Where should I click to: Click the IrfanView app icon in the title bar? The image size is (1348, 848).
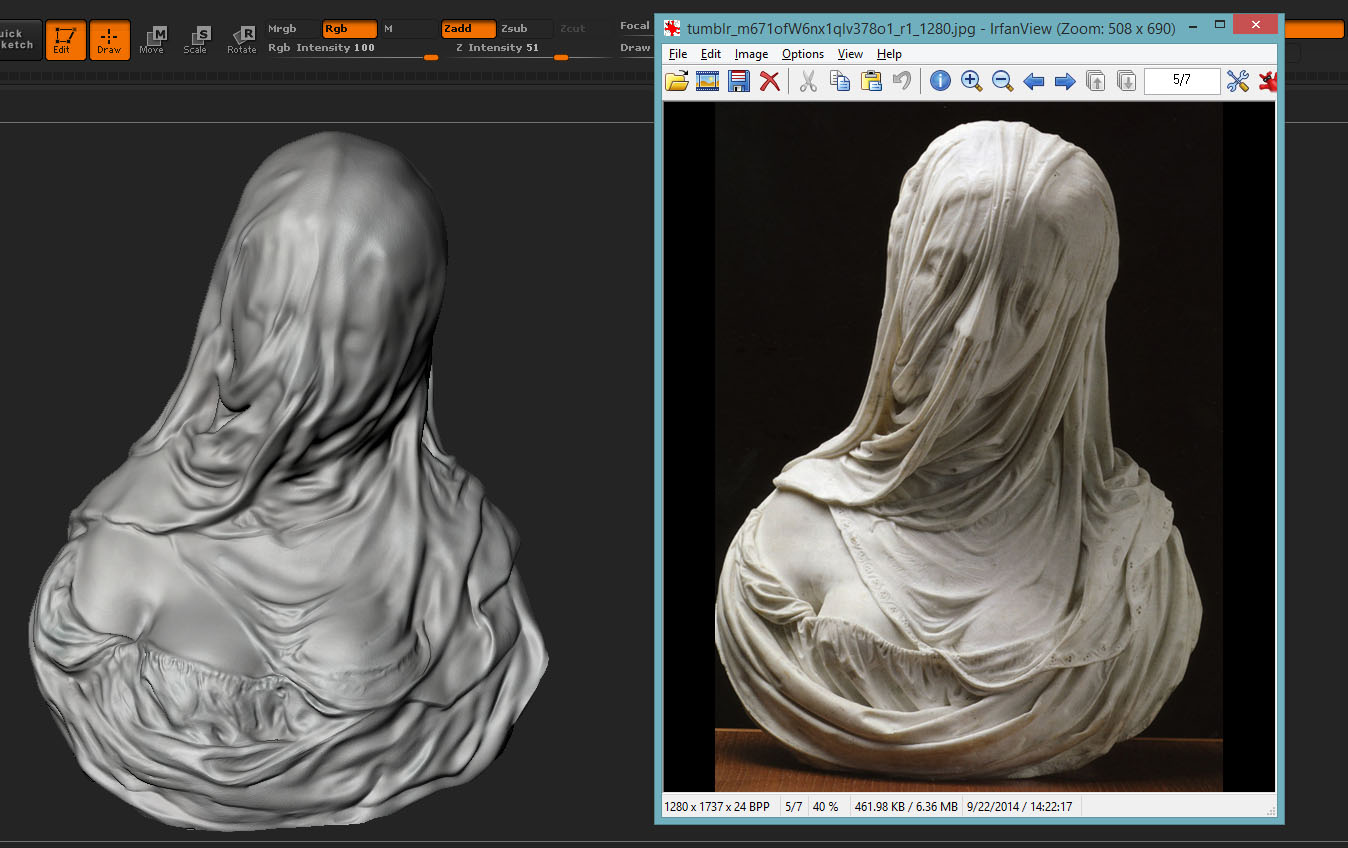[672, 28]
